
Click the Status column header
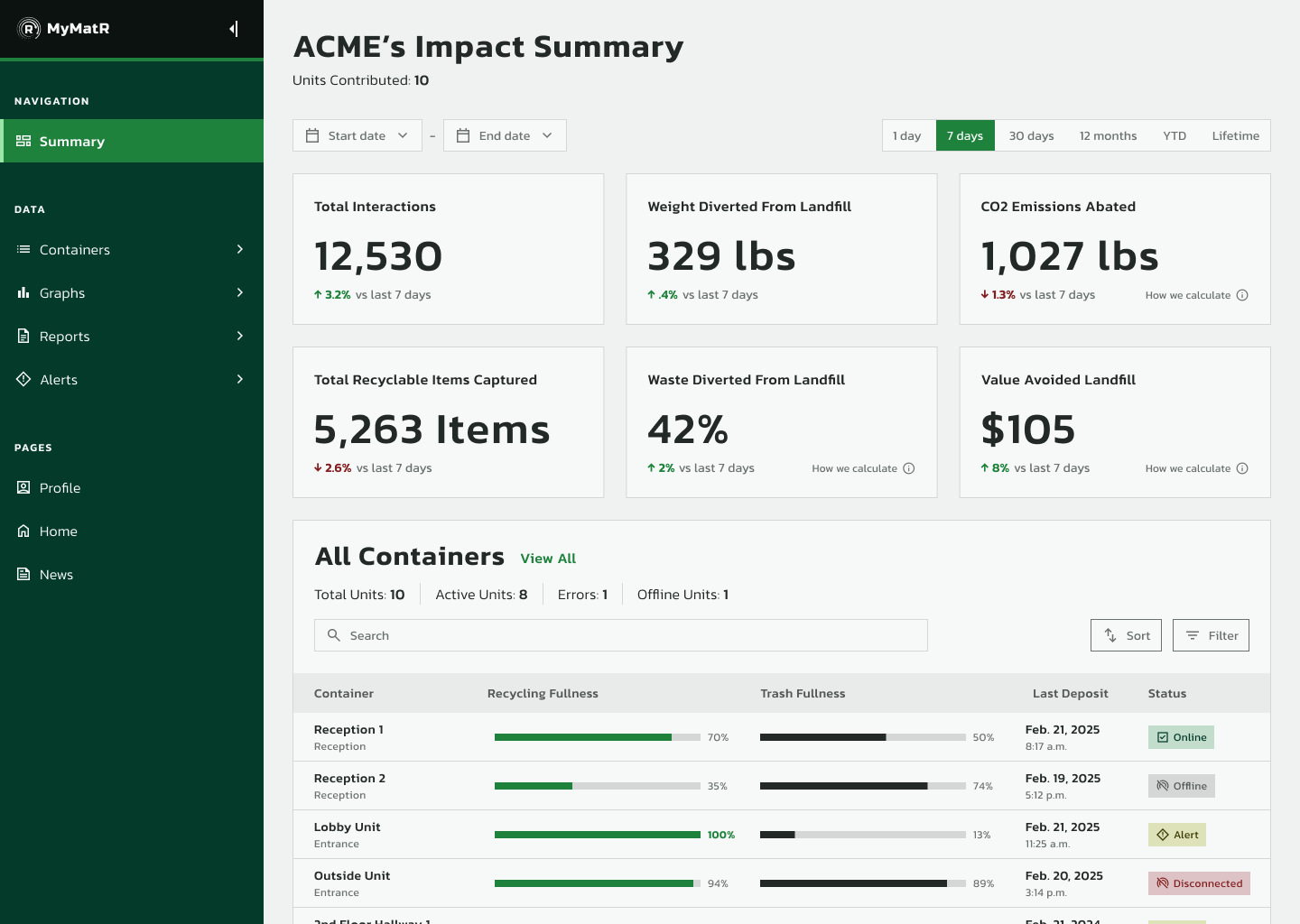tap(1167, 693)
